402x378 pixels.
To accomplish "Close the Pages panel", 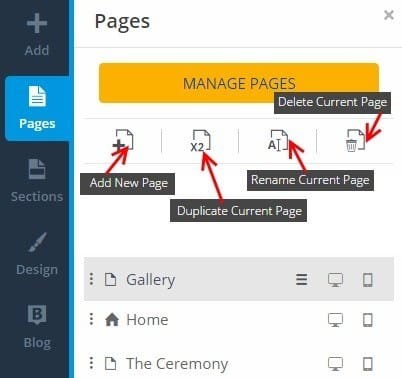I will pyautogui.click(x=389, y=15).
